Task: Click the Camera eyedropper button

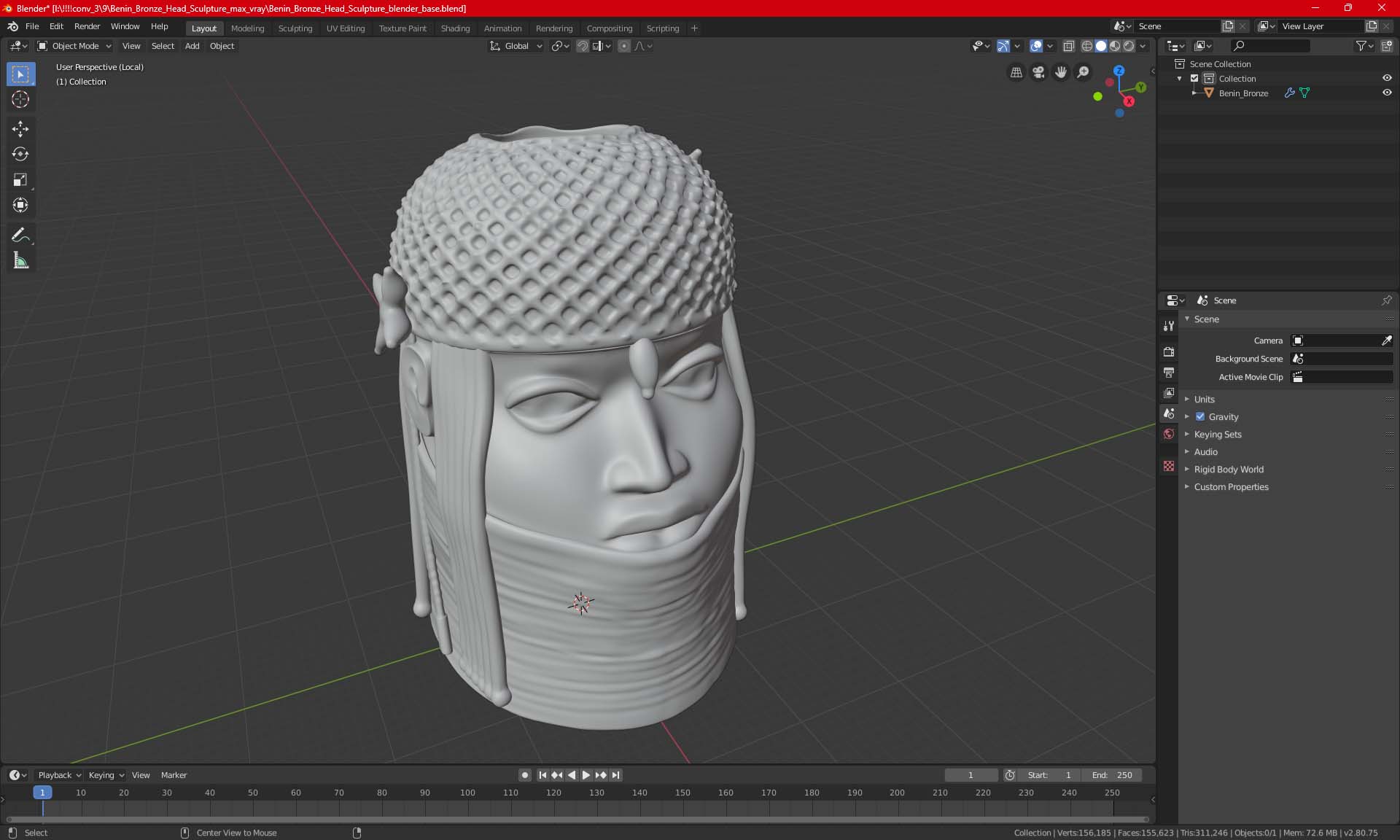Action: (x=1386, y=341)
